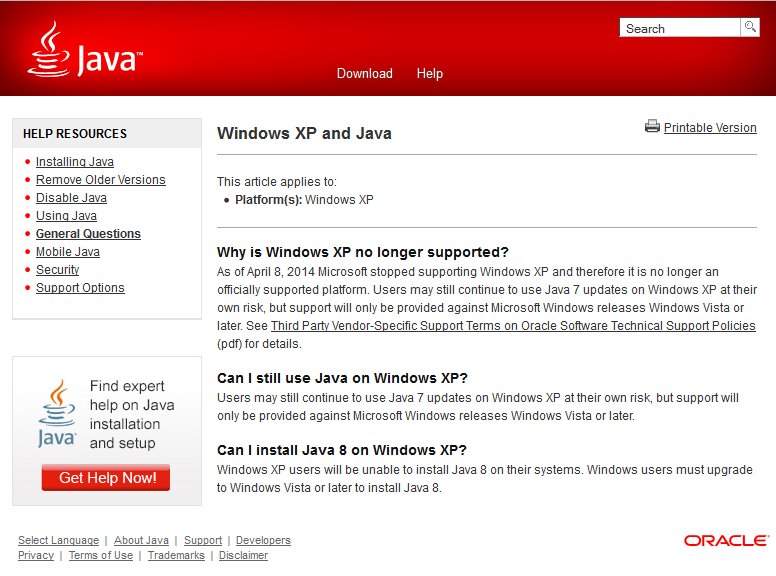Open the Printable Version link
Viewport: 776px width, 576px height.
pyautogui.click(x=710, y=128)
